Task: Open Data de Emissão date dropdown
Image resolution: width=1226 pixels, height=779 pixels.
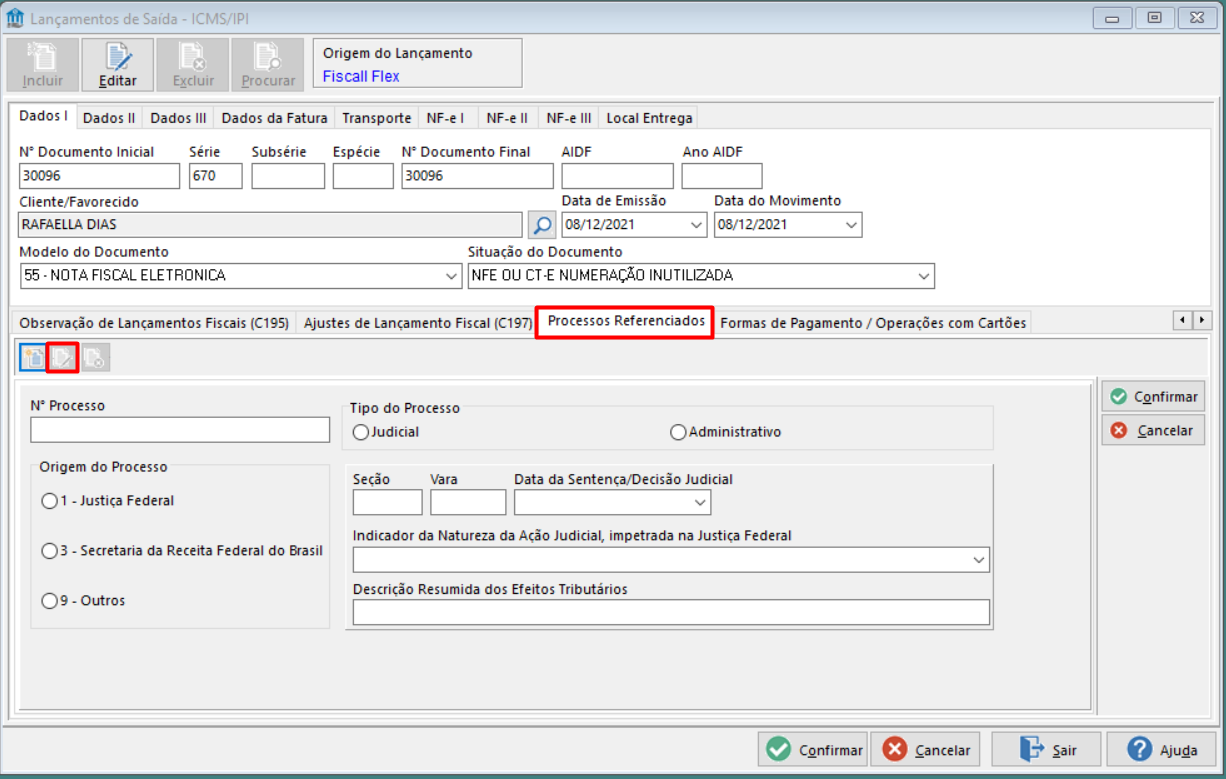Action: (697, 225)
